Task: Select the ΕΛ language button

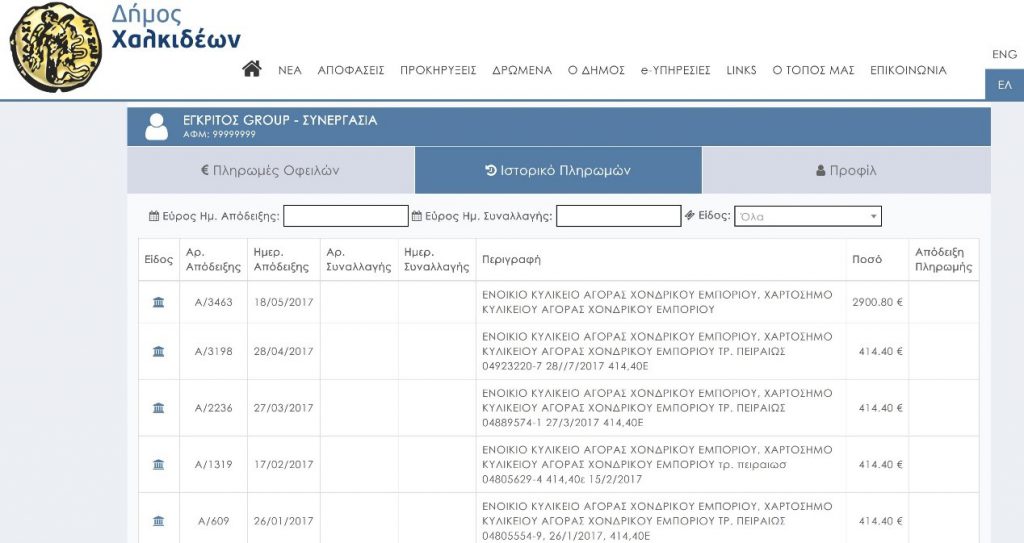Action: (x=1004, y=85)
